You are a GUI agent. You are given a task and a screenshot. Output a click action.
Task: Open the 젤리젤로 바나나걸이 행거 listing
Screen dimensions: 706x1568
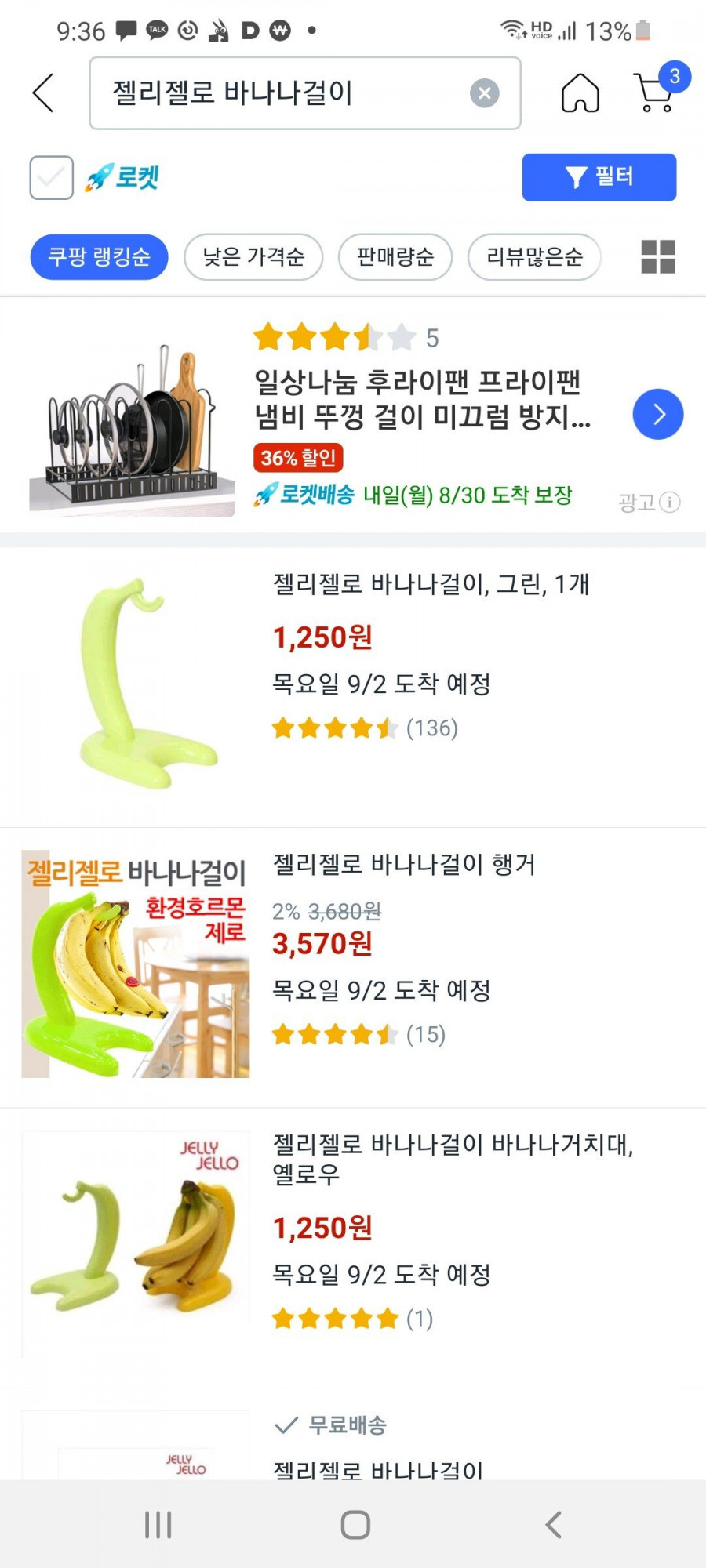click(x=403, y=865)
